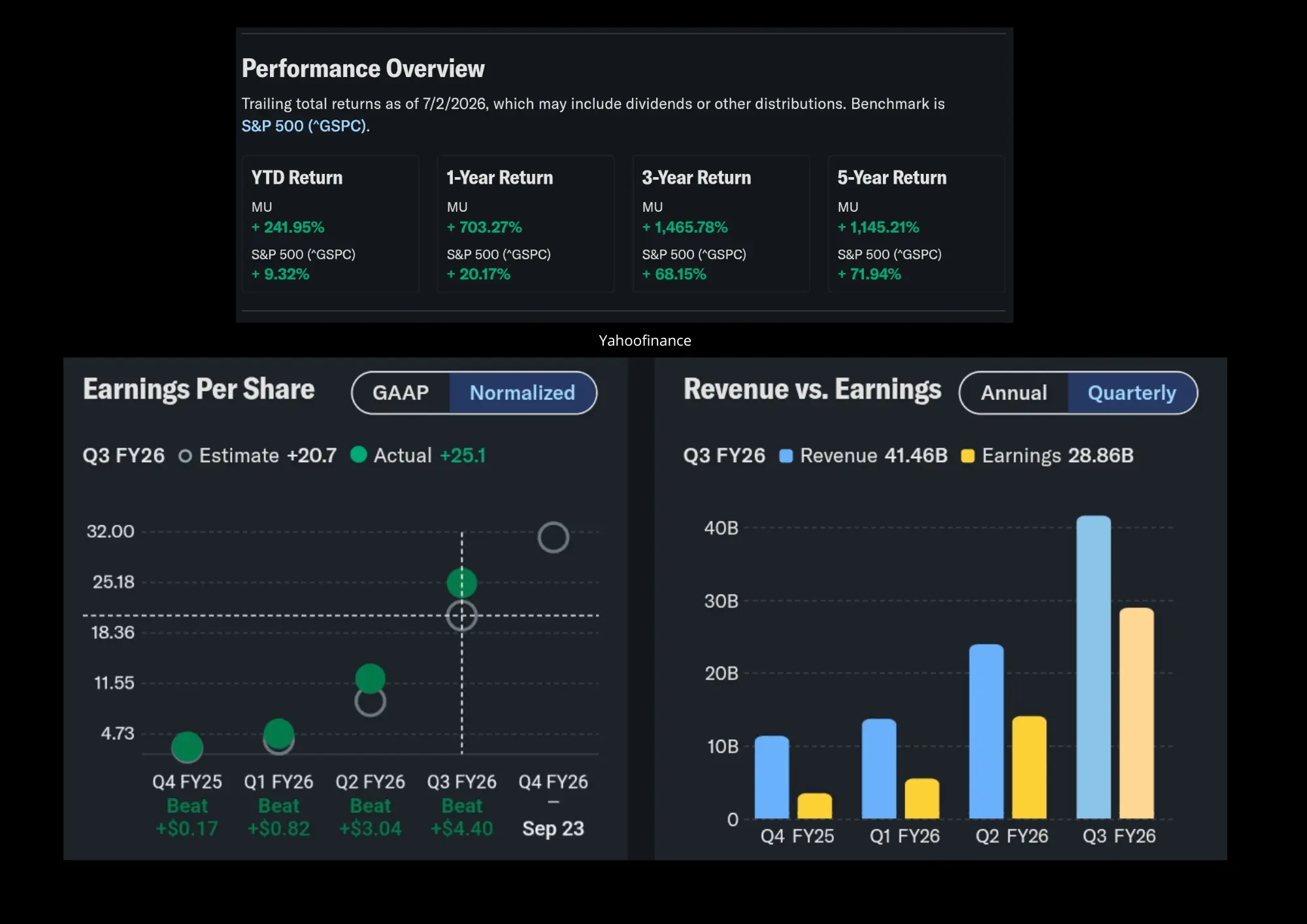Select the Q3 FY26 hollow estimate circle

(x=462, y=616)
